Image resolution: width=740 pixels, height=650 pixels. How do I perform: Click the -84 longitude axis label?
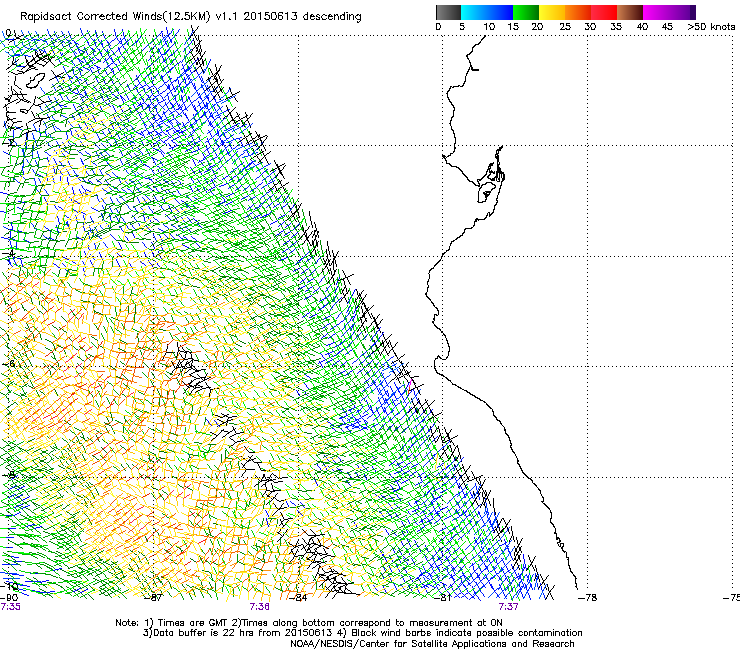tap(297, 598)
